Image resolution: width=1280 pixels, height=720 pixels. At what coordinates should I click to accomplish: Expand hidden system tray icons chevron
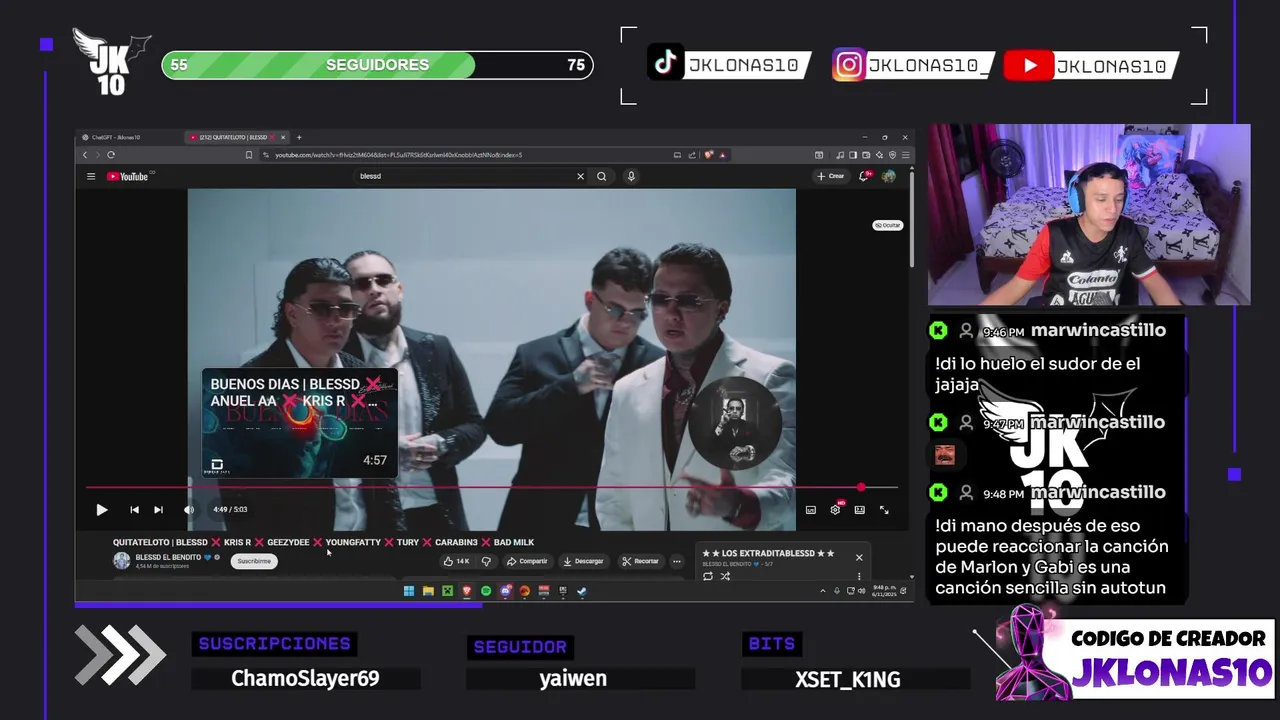[x=823, y=591]
